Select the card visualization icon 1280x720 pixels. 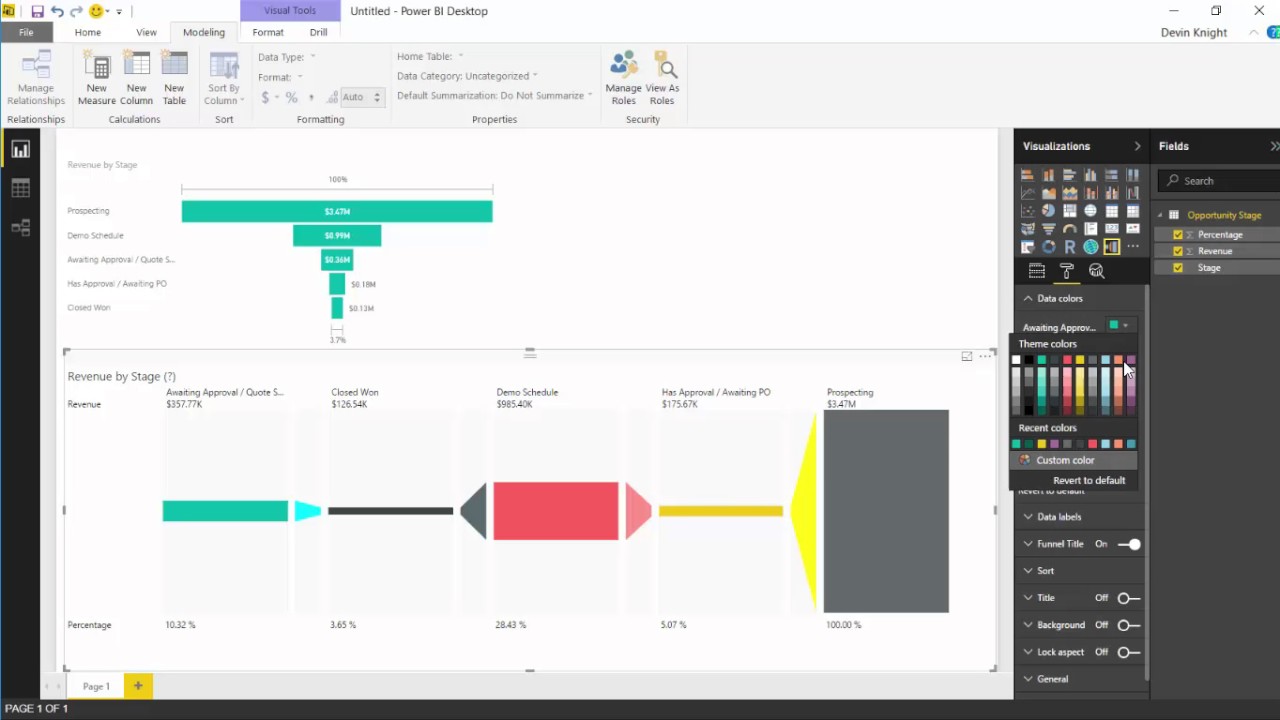(1111, 229)
